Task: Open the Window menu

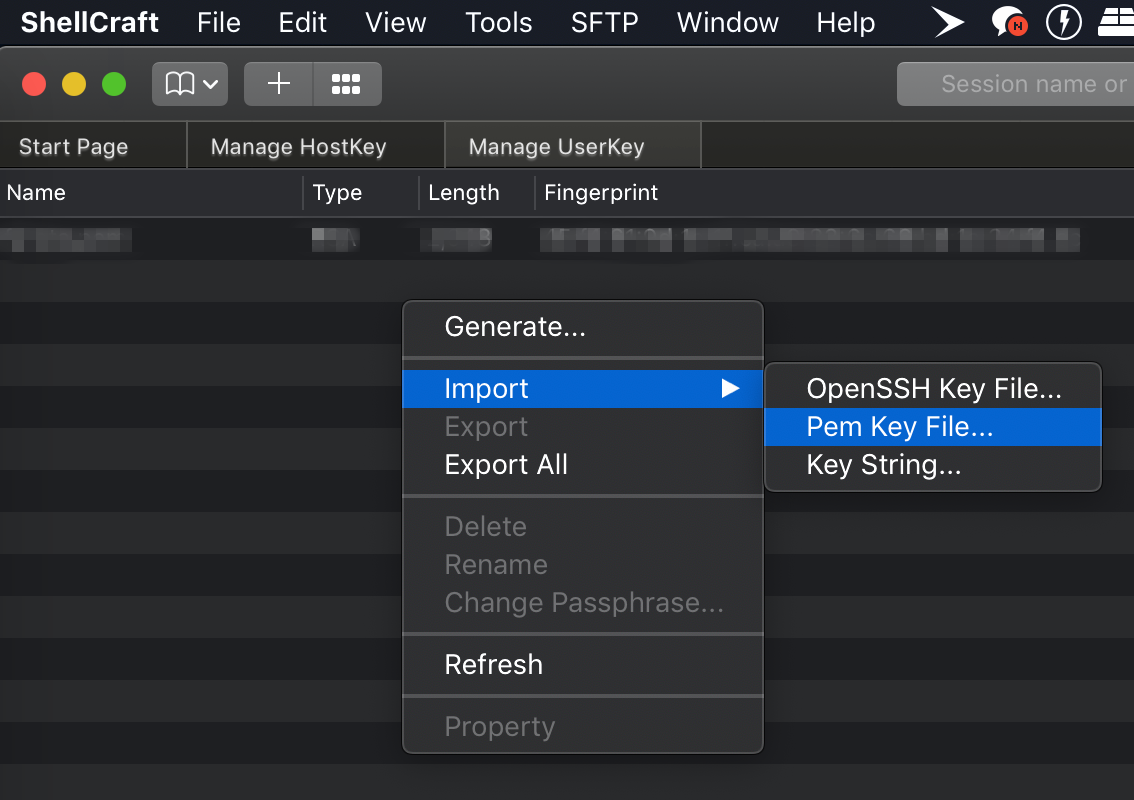Action: pyautogui.click(x=728, y=22)
